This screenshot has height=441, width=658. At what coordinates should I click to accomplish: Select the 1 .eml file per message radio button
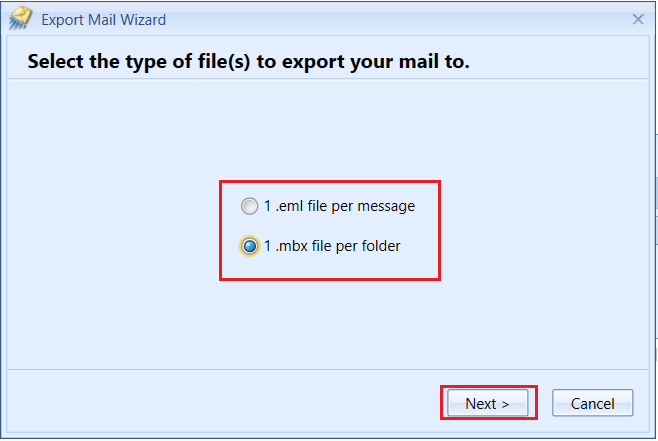(x=249, y=206)
